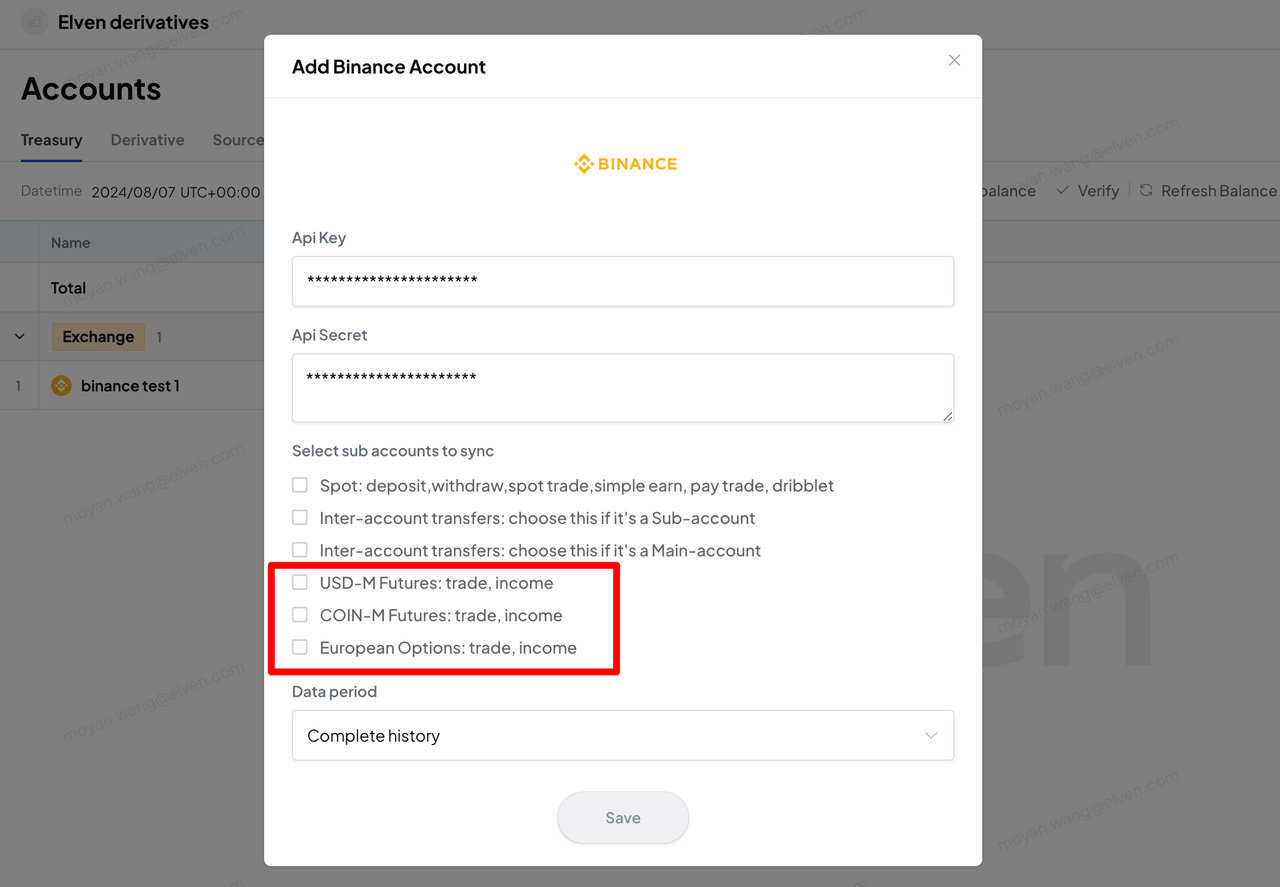Click into the Api Secret textarea
1280x887 pixels.
tap(622, 387)
